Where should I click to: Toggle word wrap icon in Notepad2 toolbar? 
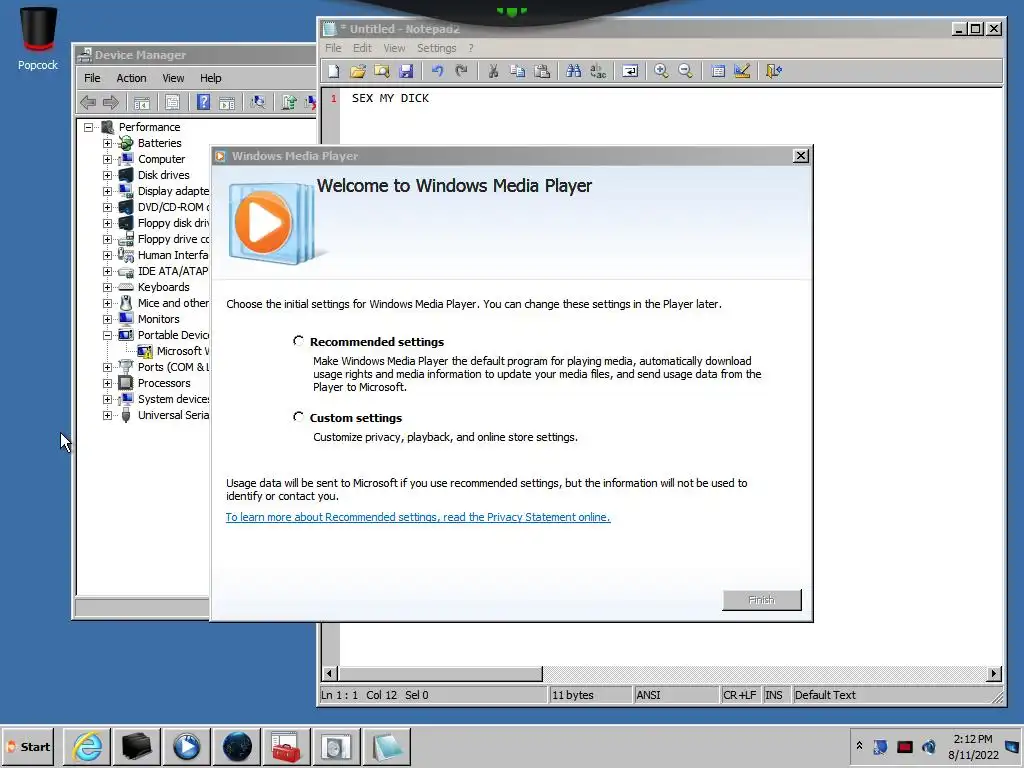click(x=630, y=71)
